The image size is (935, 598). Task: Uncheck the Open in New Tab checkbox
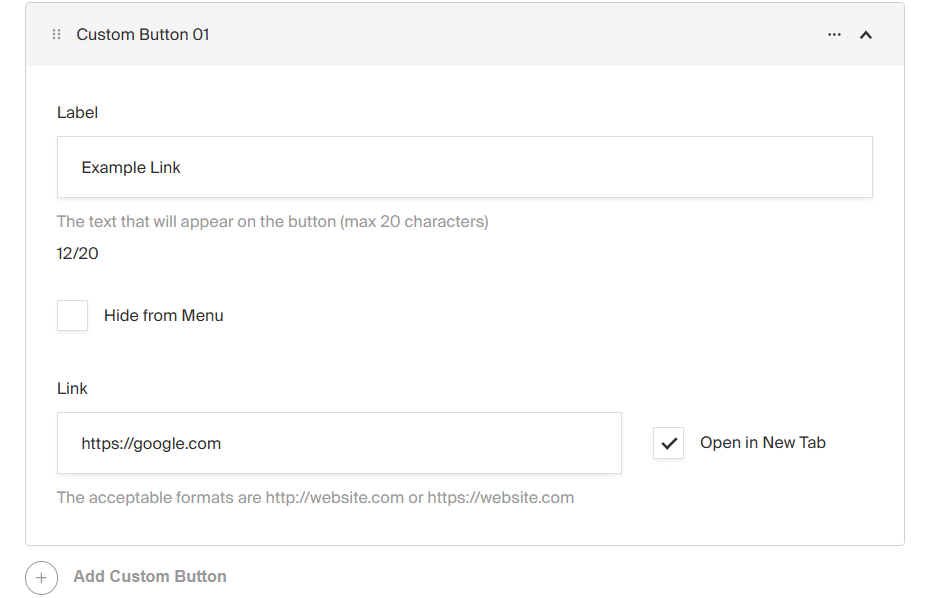click(x=668, y=443)
